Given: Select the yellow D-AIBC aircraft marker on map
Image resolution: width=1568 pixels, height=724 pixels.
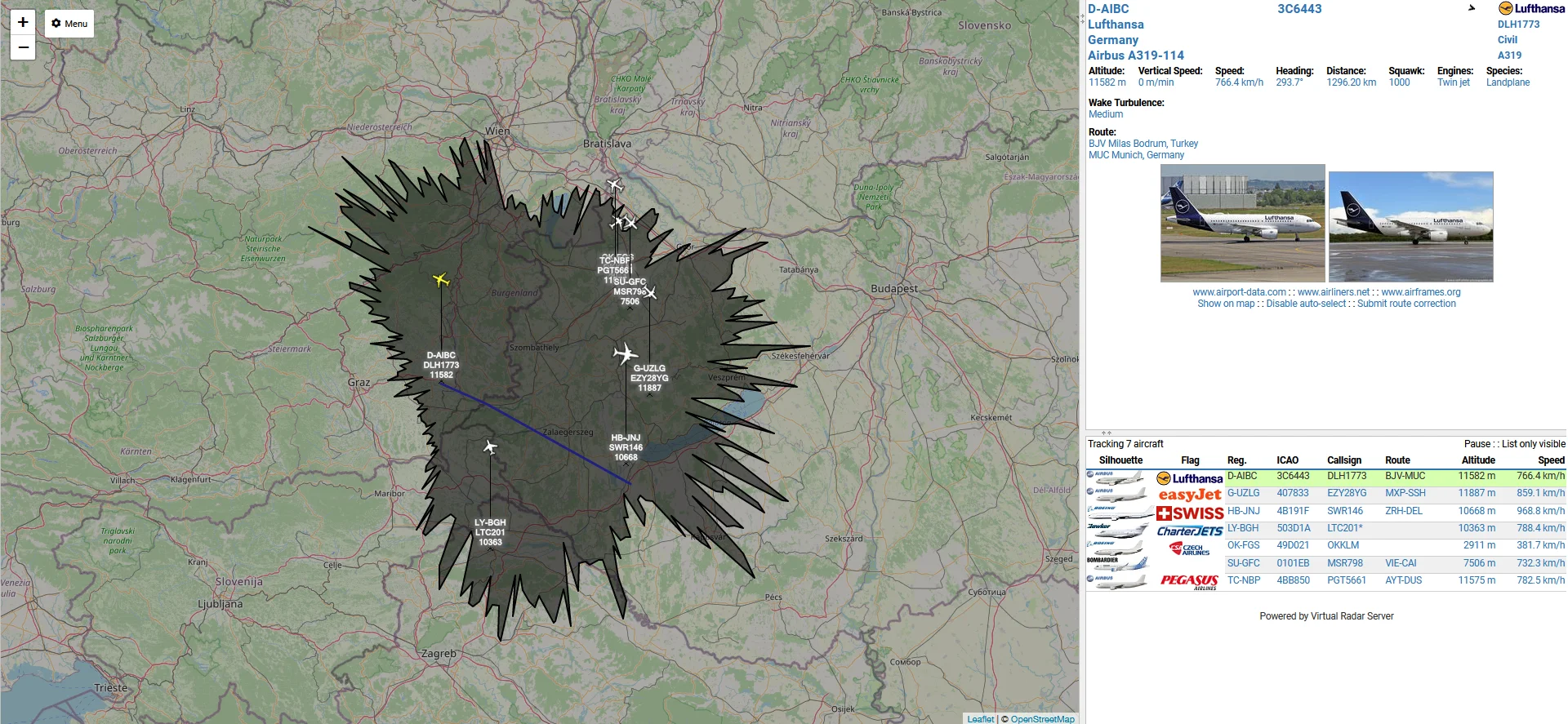Looking at the screenshot, I should (441, 280).
